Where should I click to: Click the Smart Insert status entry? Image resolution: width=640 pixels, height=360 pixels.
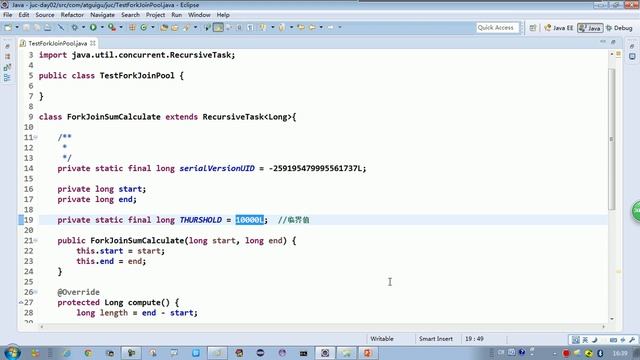coord(436,339)
